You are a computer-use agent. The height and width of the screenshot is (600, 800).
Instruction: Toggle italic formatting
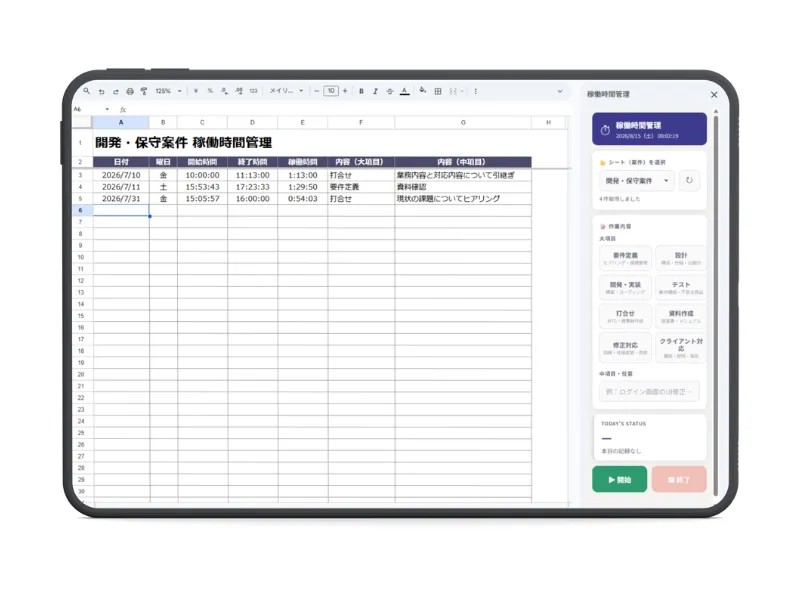point(376,91)
